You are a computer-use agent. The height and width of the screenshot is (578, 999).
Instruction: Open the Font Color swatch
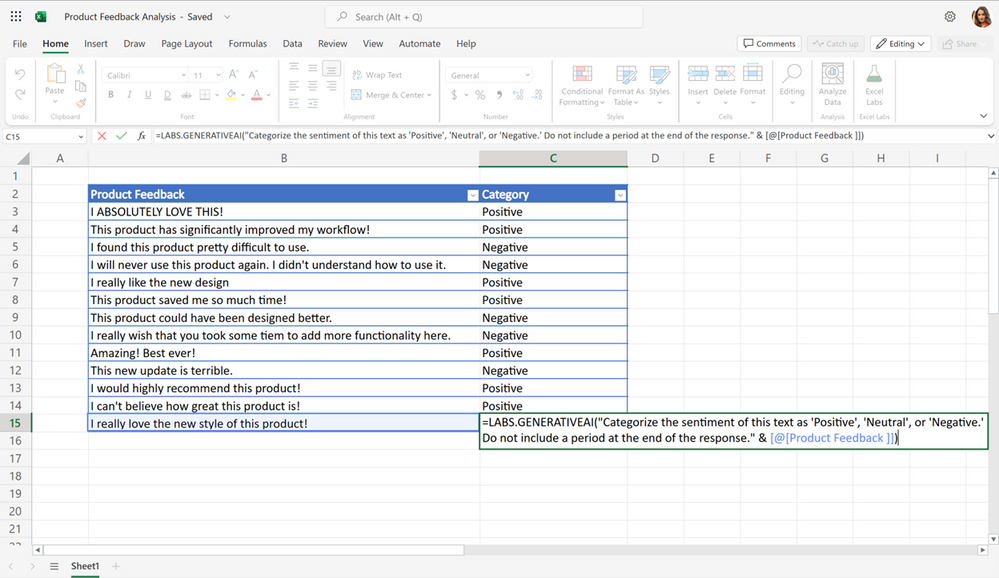tap(257, 94)
